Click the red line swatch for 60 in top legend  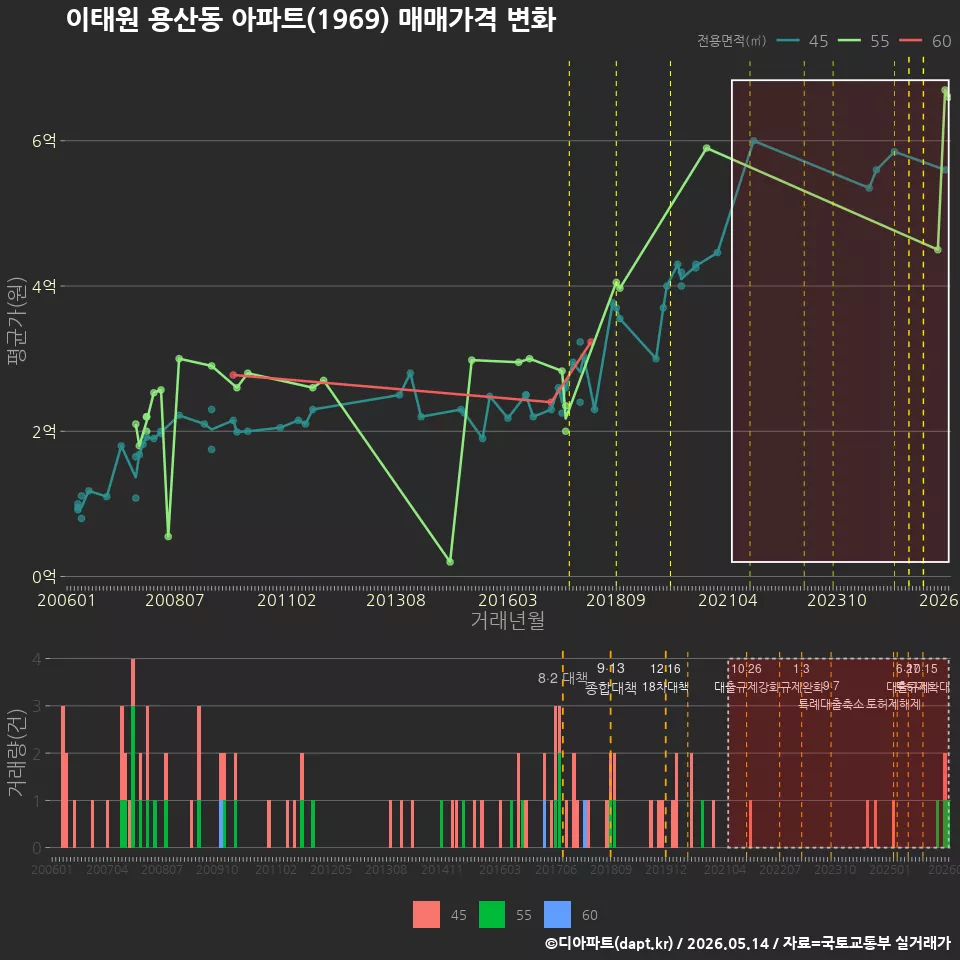coord(910,40)
